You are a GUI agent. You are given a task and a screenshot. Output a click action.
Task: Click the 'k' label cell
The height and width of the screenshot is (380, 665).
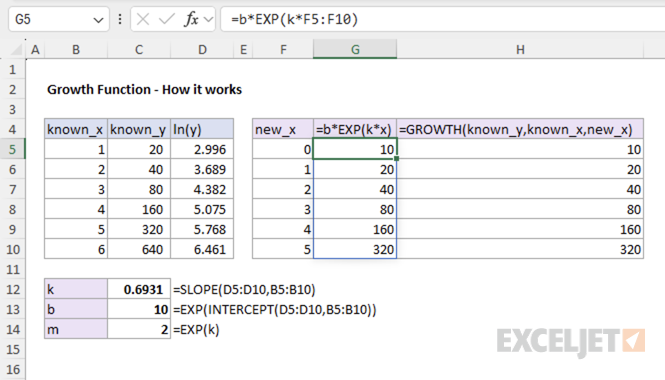[x=76, y=289]
